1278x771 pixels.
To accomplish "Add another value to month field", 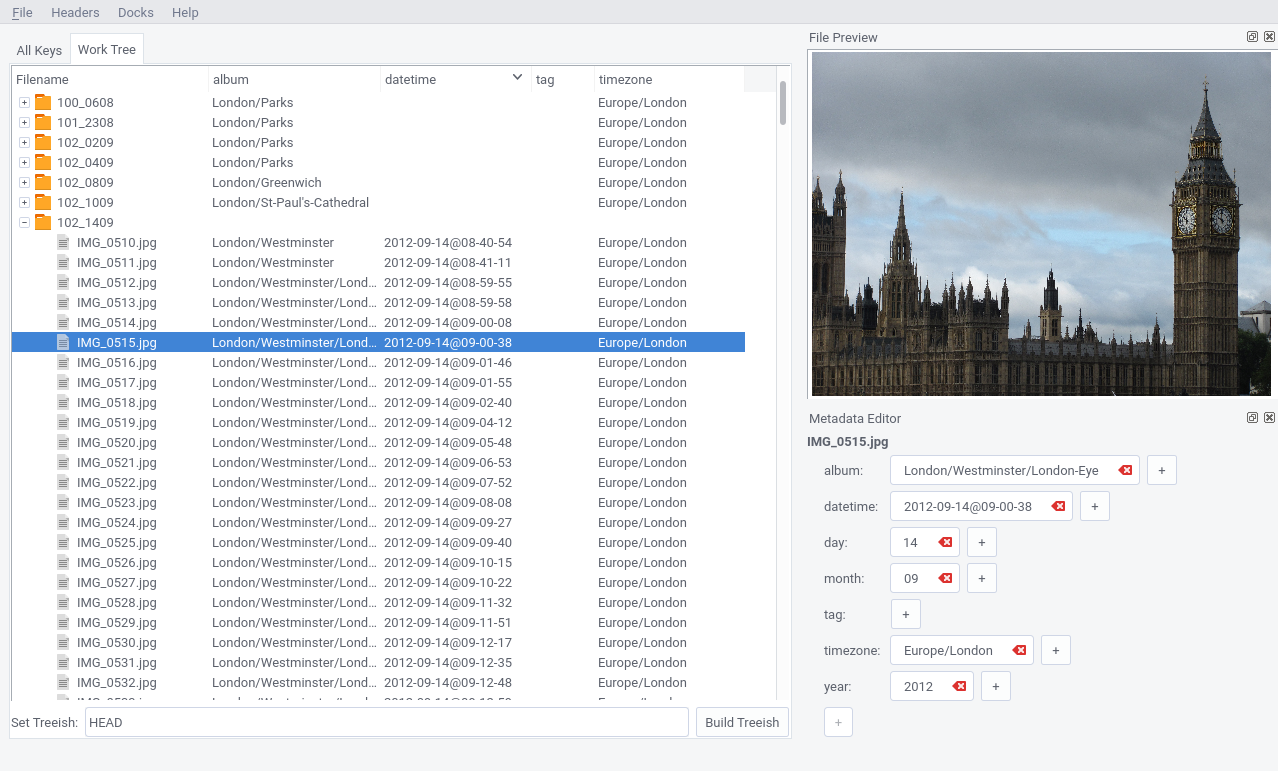I will [982, 578].
